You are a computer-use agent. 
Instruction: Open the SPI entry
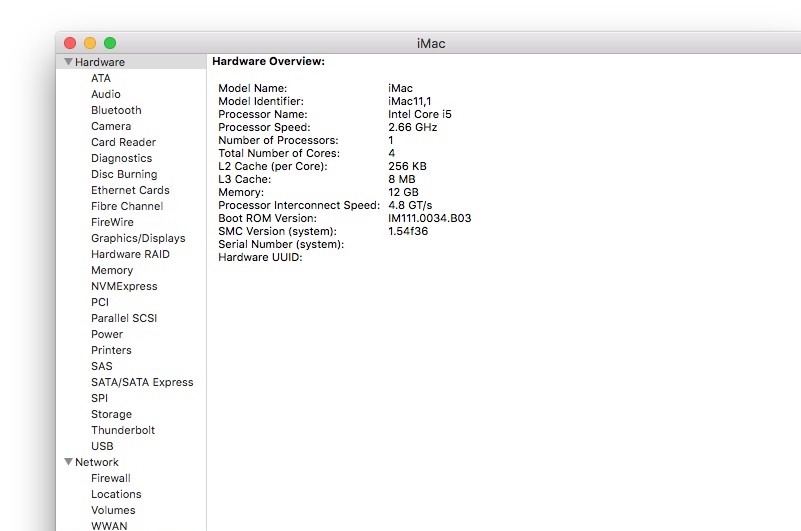coord(99,398)
